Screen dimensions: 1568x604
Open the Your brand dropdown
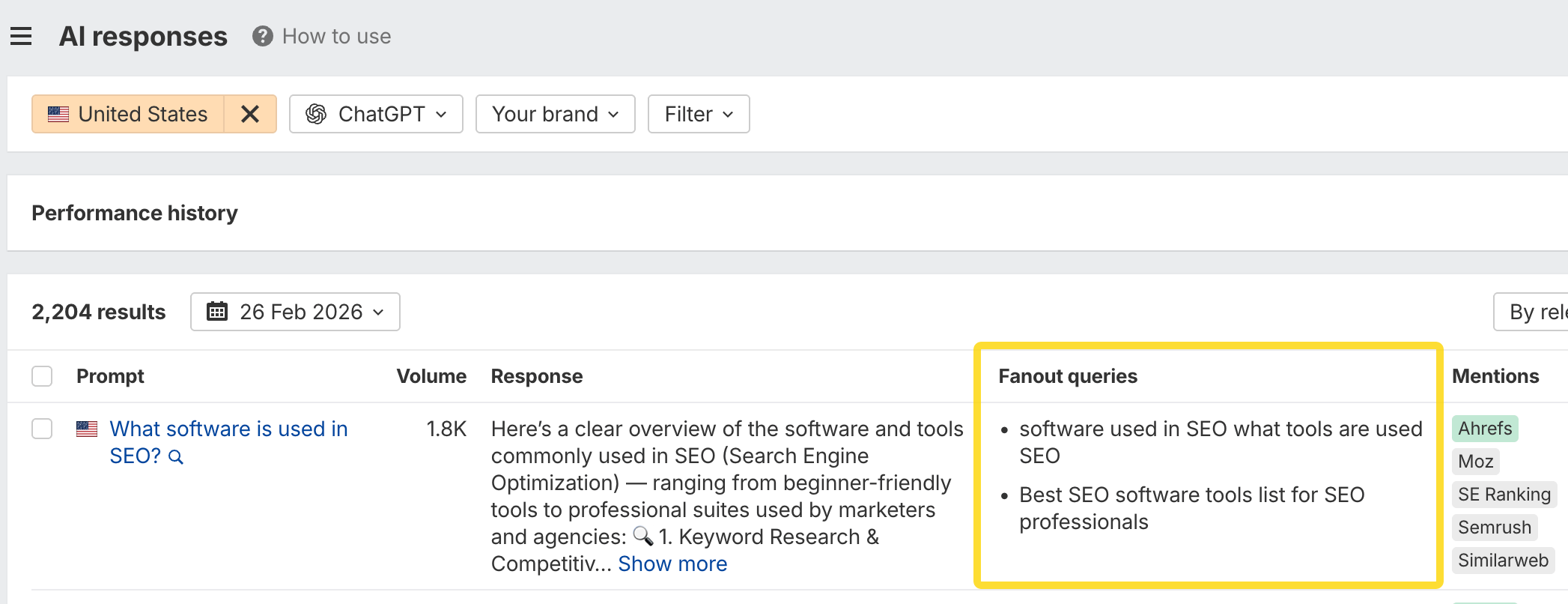(x=555, y=114)
